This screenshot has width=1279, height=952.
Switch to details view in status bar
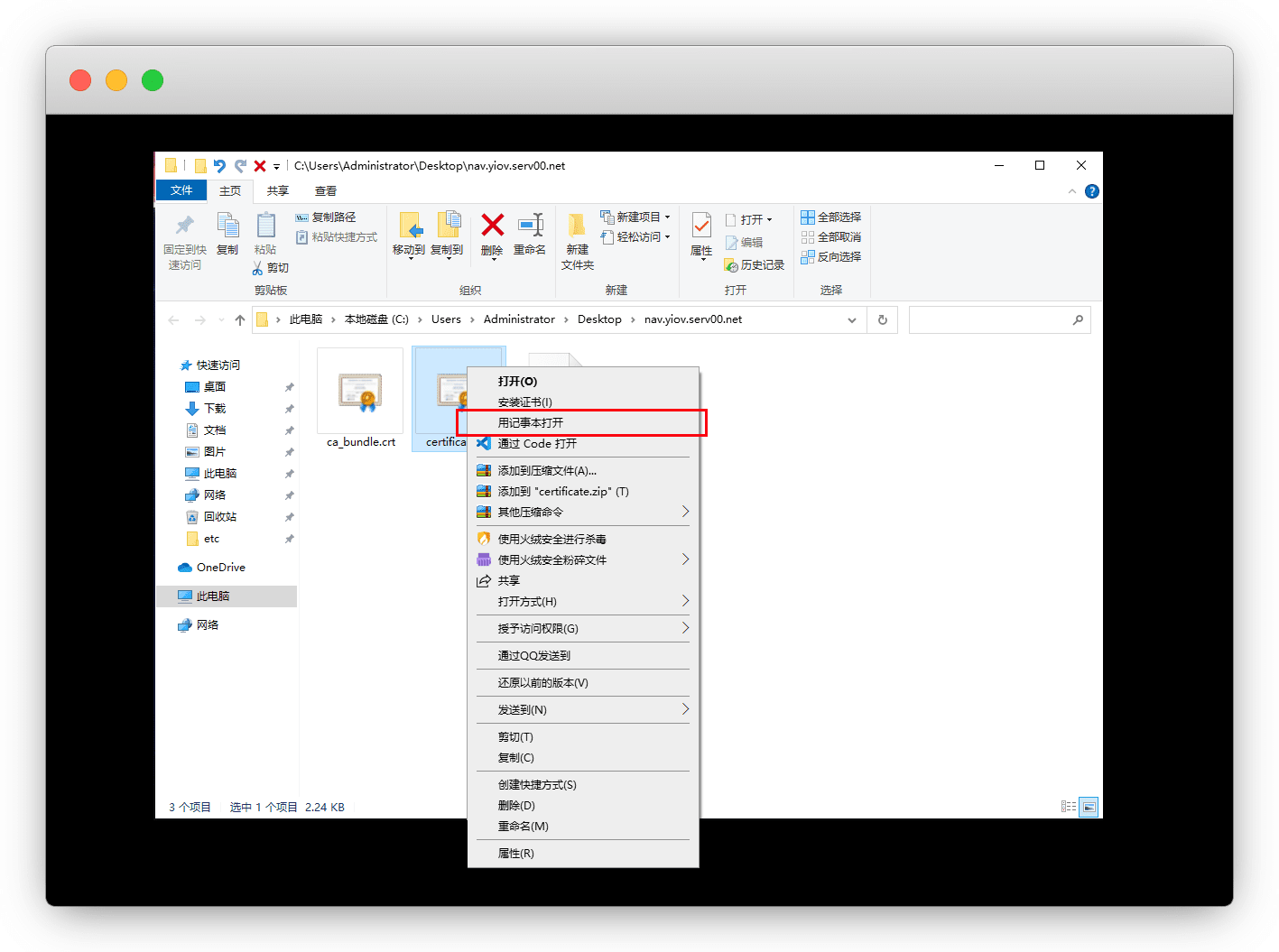coord(1069,807)
